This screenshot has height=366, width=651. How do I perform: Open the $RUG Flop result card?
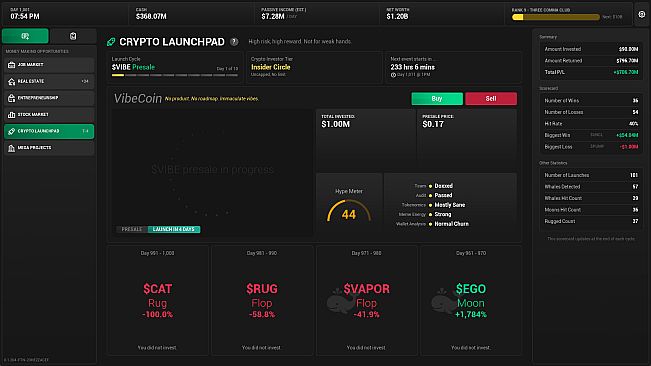tap(262, 300)
